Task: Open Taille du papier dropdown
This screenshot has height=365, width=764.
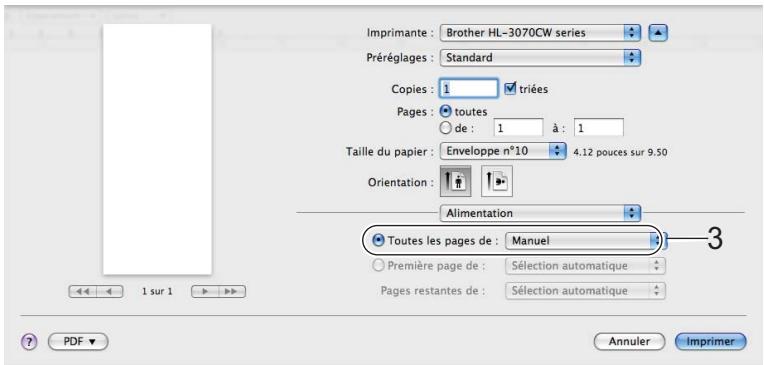Action: [x=503, y=151]
